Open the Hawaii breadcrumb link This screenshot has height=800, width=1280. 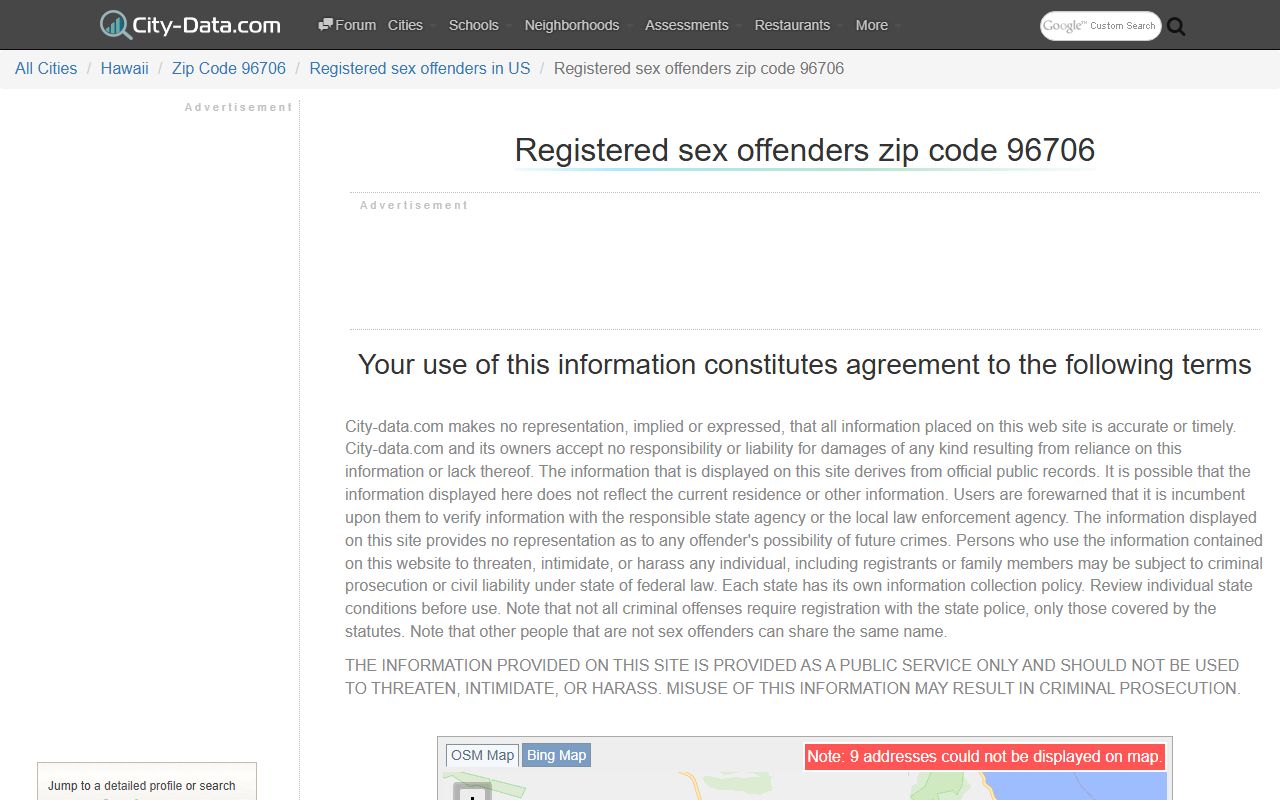point(125,68)
